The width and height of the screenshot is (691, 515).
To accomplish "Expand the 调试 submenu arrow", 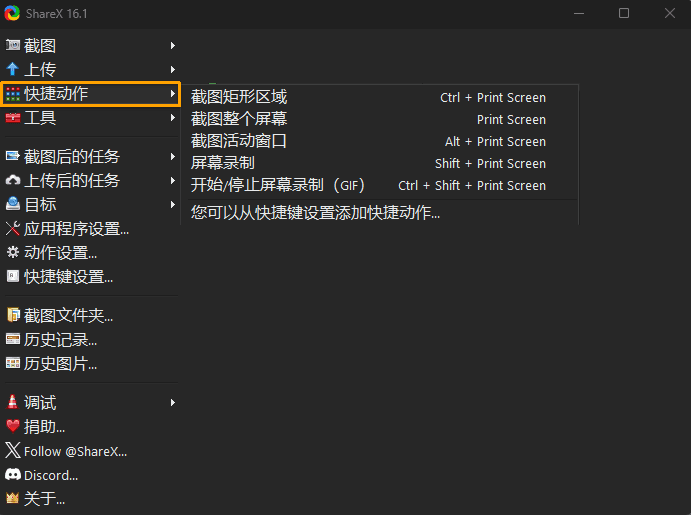I will [173, 402].
